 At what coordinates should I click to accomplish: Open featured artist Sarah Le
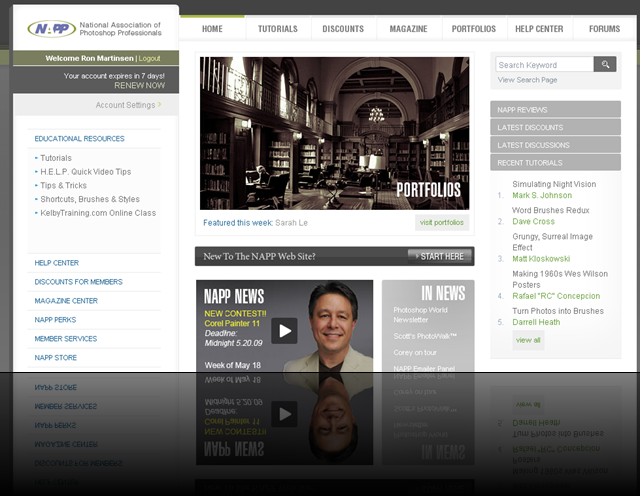tap(291, 223)
